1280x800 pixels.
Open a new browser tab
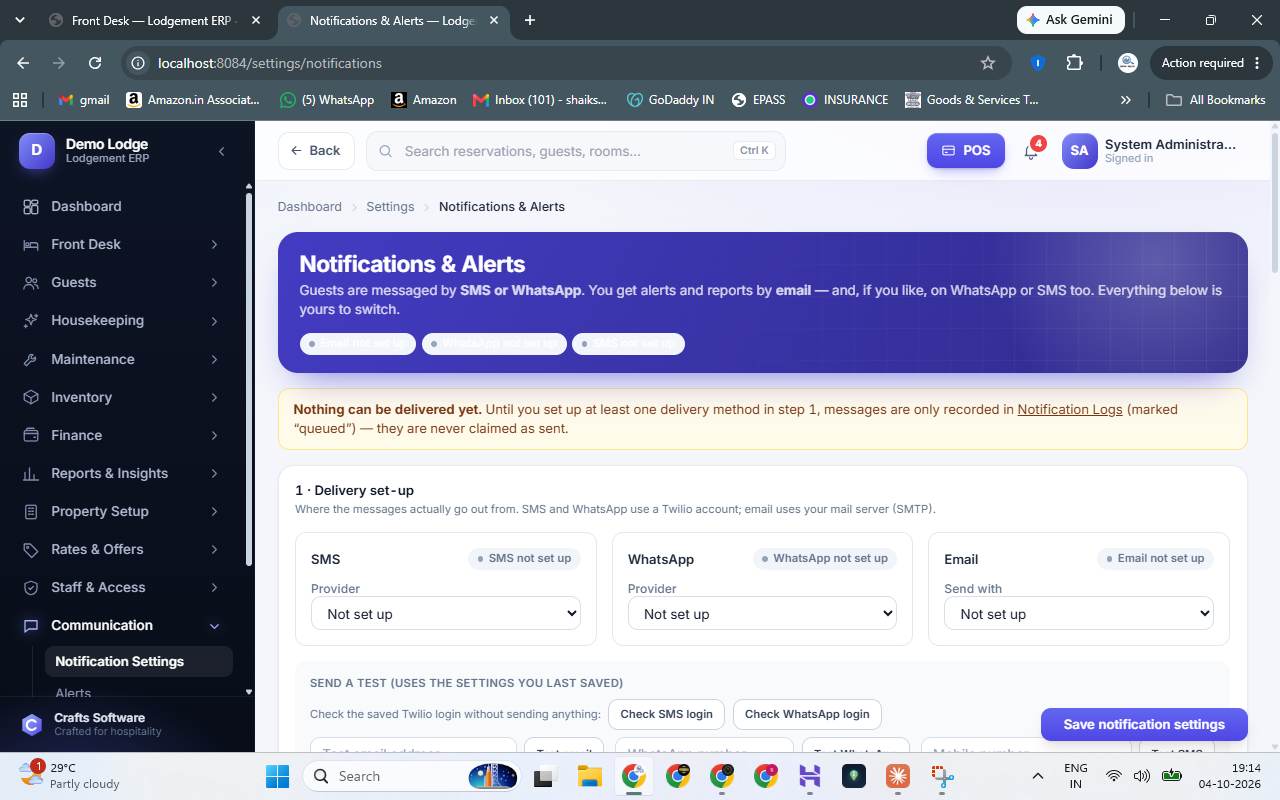pyautogui.click(x=530, y=20)
